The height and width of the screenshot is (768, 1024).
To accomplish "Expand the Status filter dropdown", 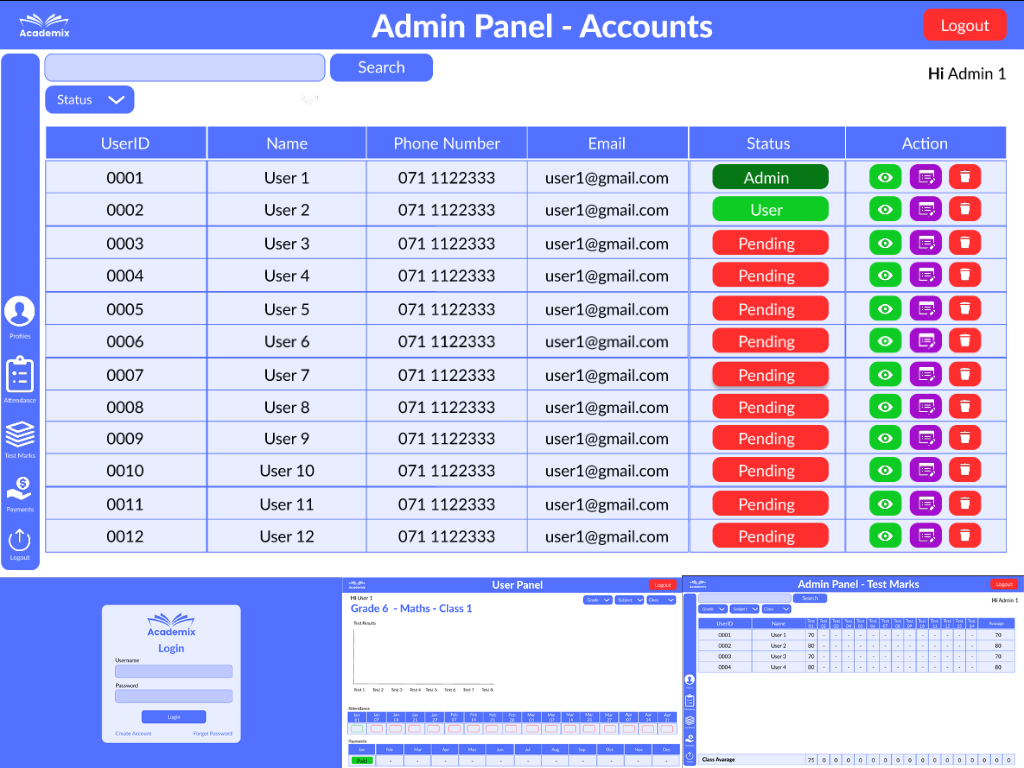I will pyautogui.click(x=89, y=100).
